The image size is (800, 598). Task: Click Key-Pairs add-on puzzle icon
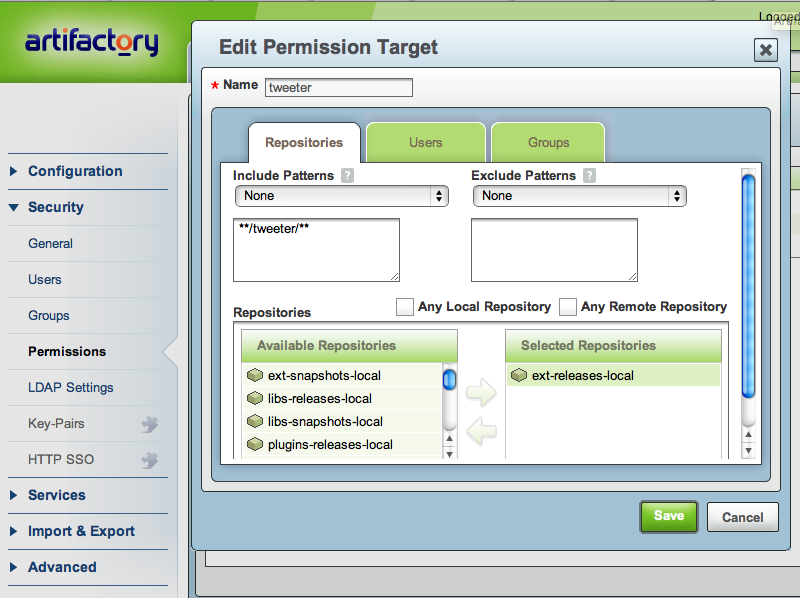click(x=149, y=424)
